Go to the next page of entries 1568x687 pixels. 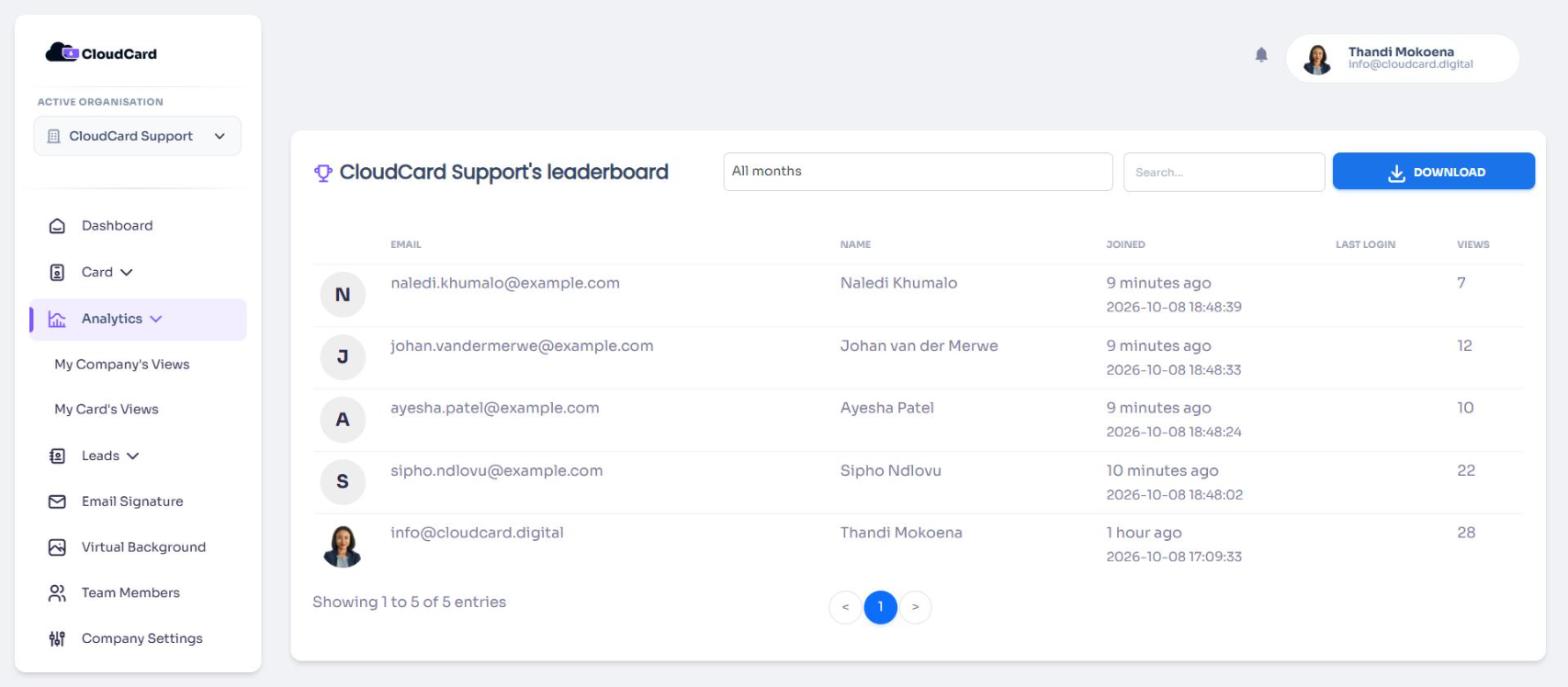pyautogui.click(x=915, y=607)
